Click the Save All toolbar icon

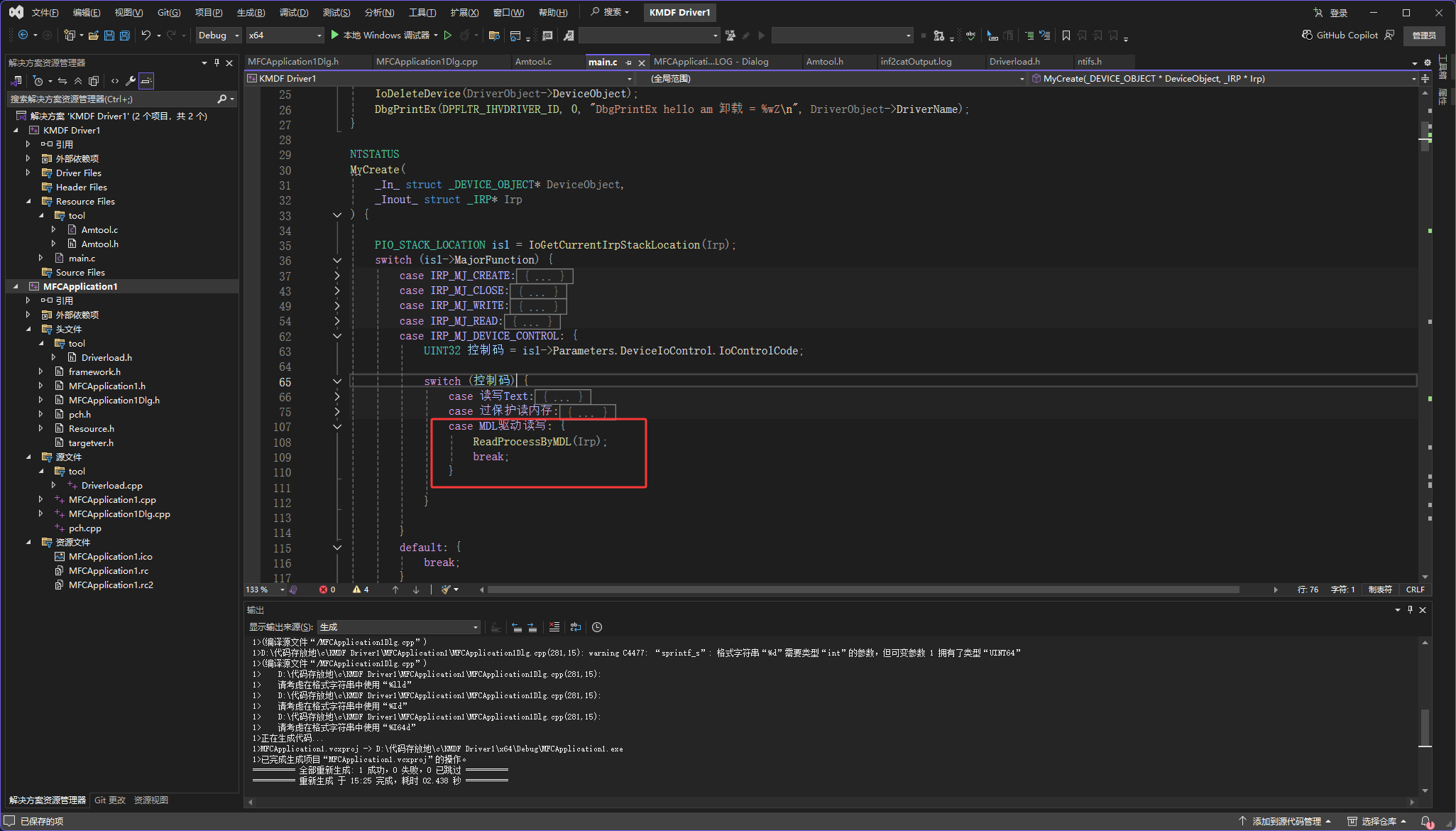pyautogui.click(x=124, y=35)
